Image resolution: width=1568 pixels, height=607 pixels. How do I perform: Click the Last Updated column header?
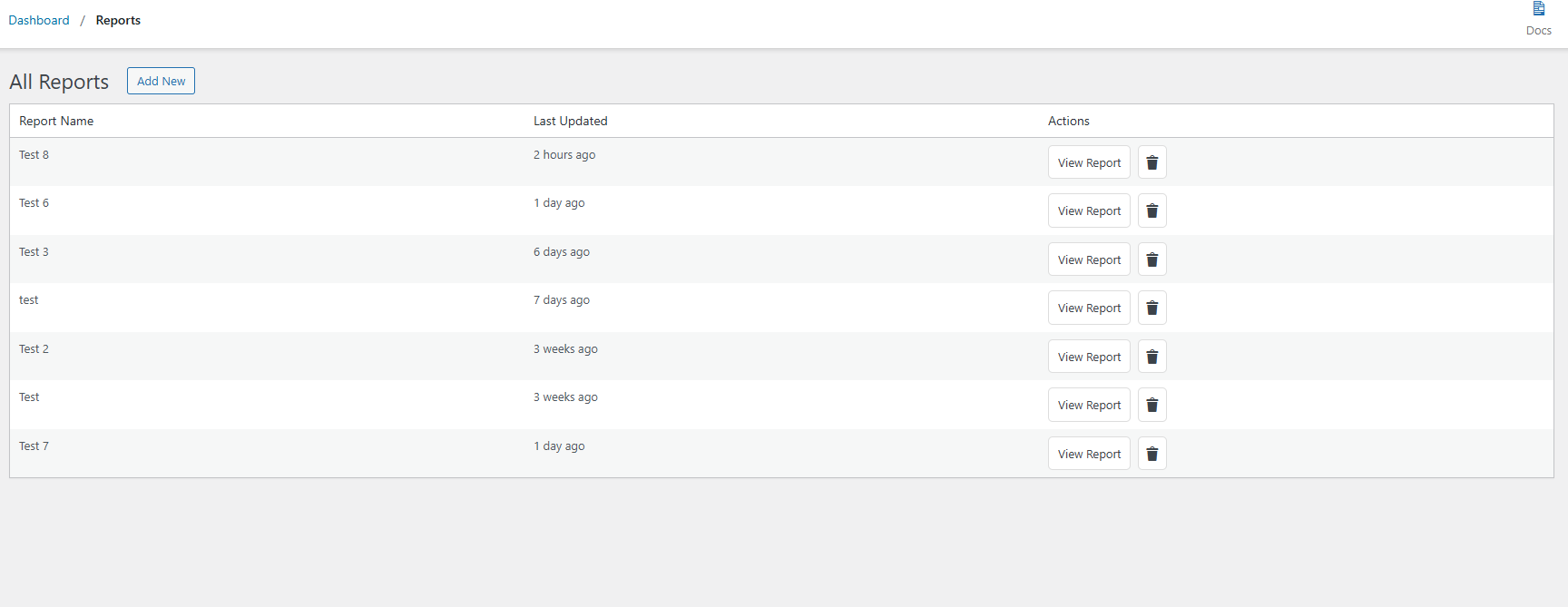click(x=570, y=121)
